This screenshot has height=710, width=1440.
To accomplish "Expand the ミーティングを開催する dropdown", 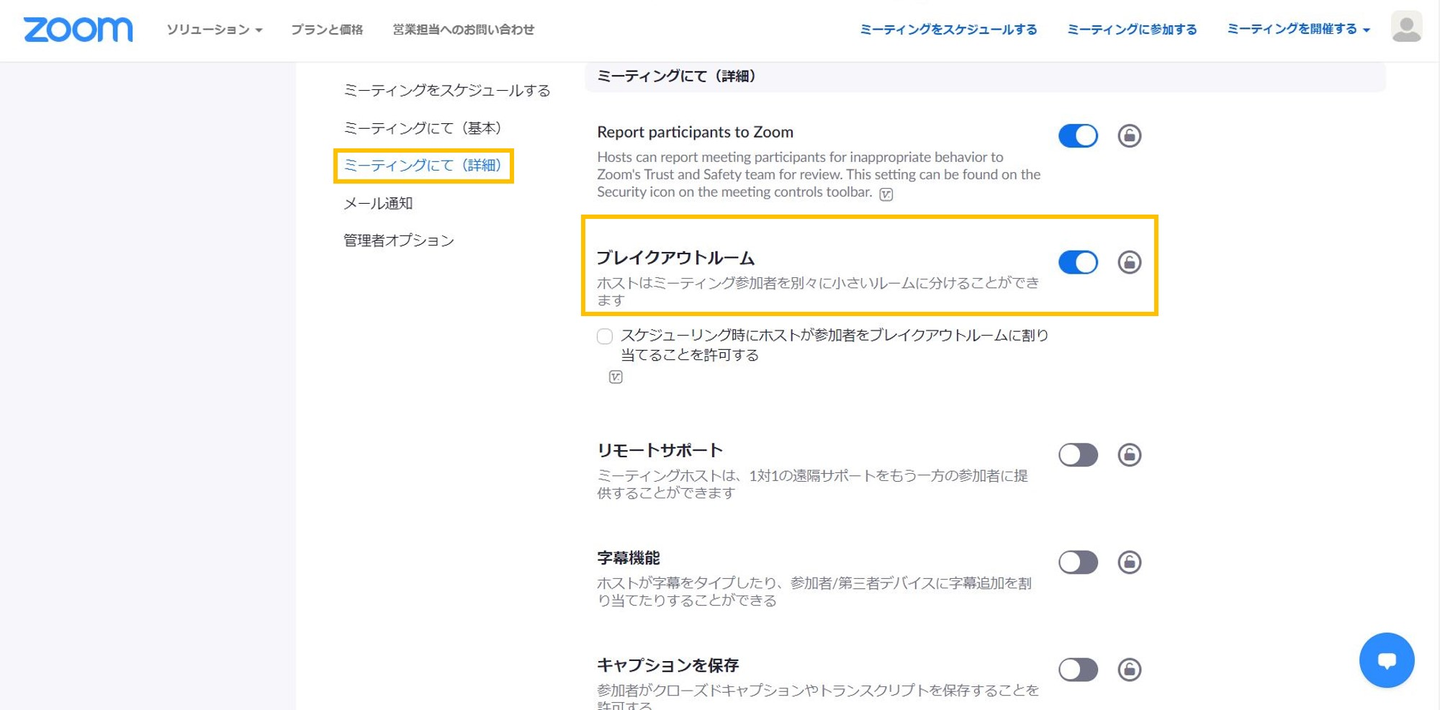I will (1298, 29).
